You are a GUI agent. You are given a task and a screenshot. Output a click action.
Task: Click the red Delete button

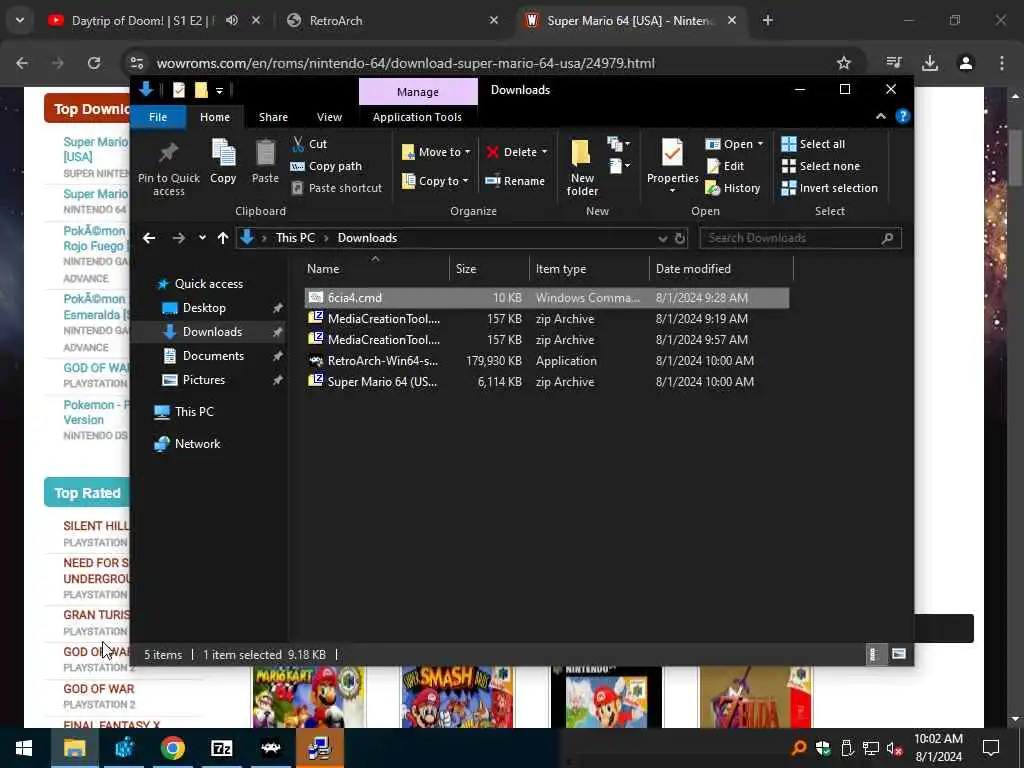[511, 152]
